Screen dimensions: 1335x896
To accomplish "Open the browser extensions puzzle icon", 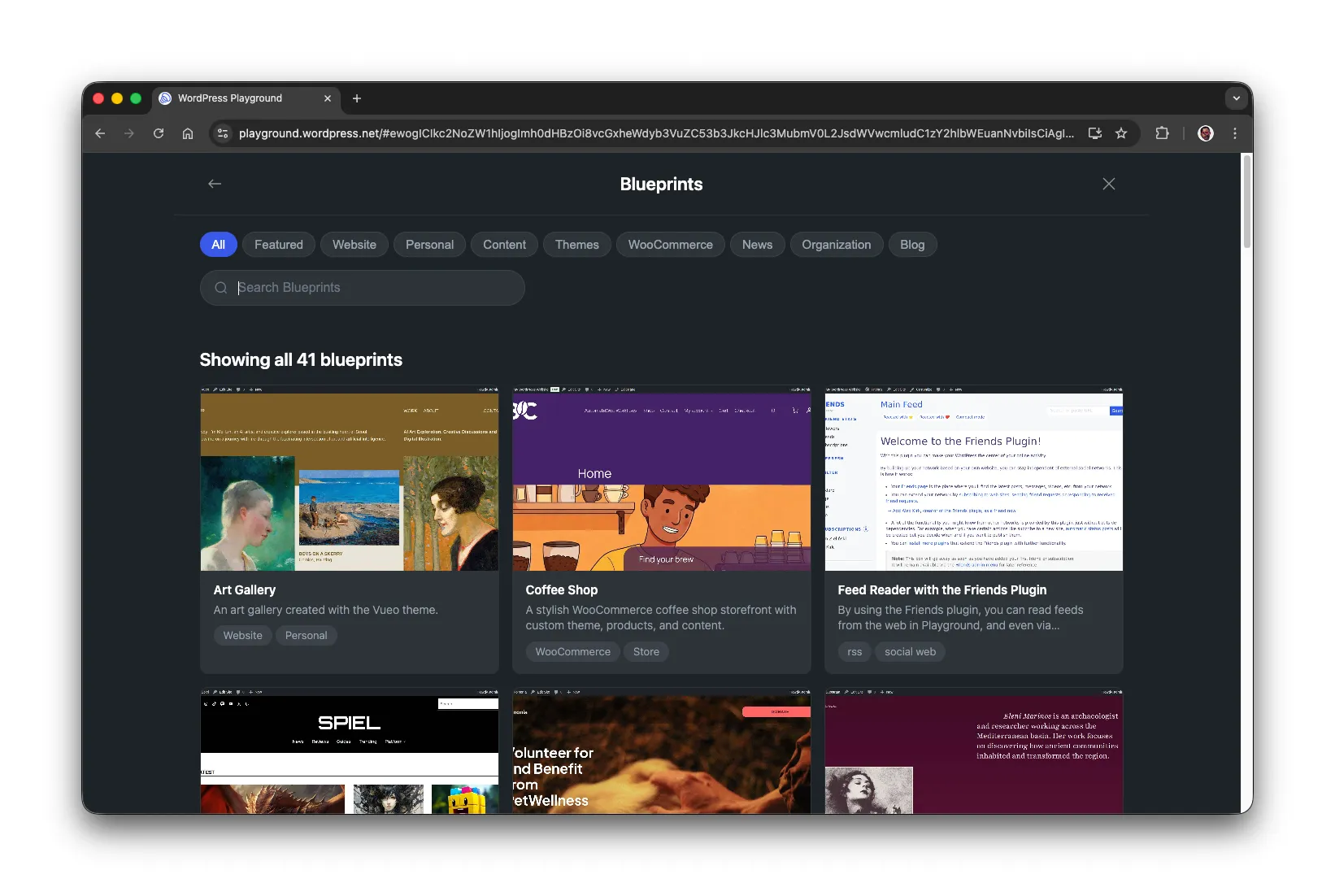I will [1162, 133].
